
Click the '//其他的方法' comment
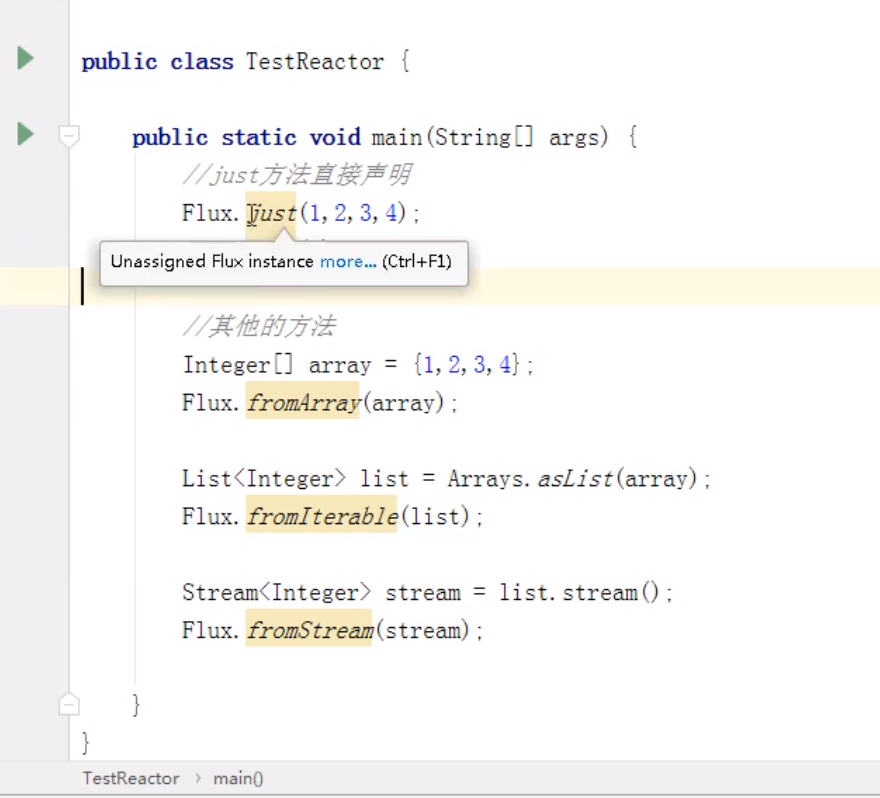coord(260,327)
